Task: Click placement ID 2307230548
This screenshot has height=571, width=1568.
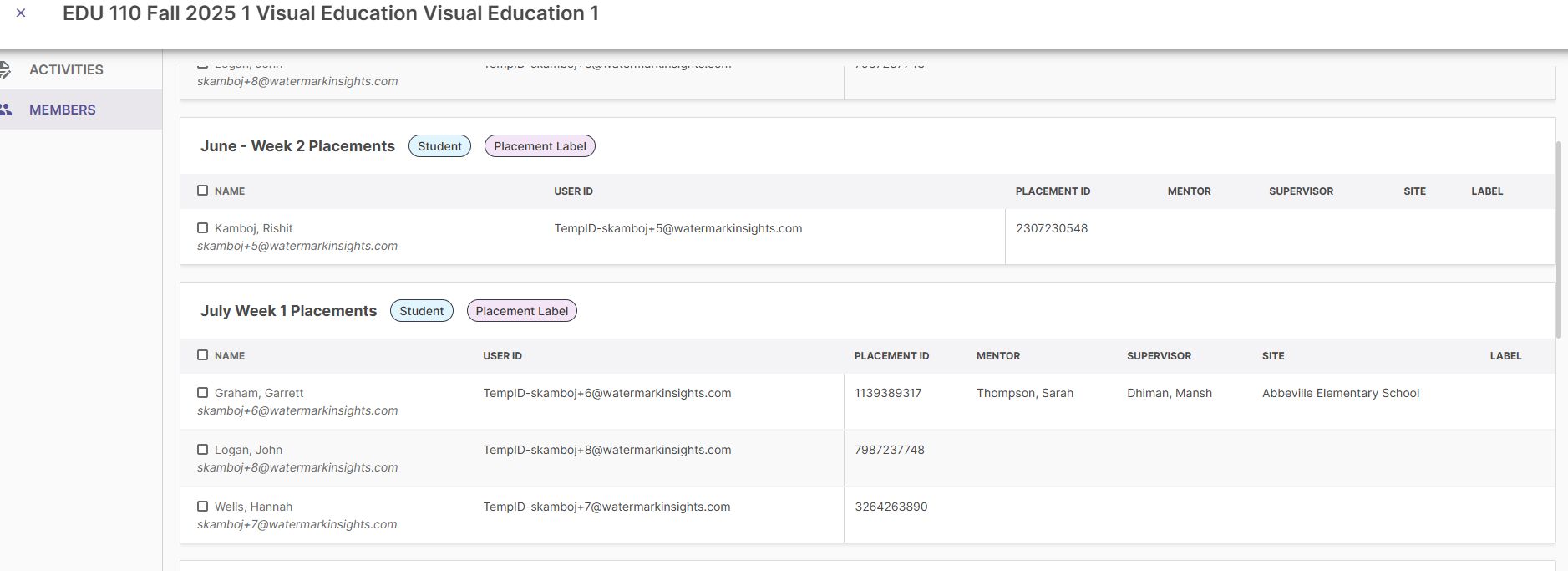Action: pos(1052,228)
